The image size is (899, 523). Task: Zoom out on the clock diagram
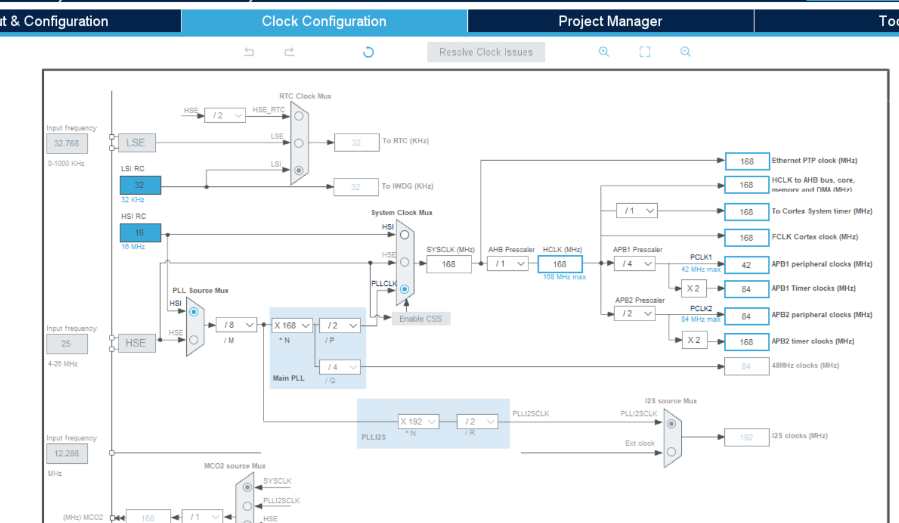(x=685, y=52)
